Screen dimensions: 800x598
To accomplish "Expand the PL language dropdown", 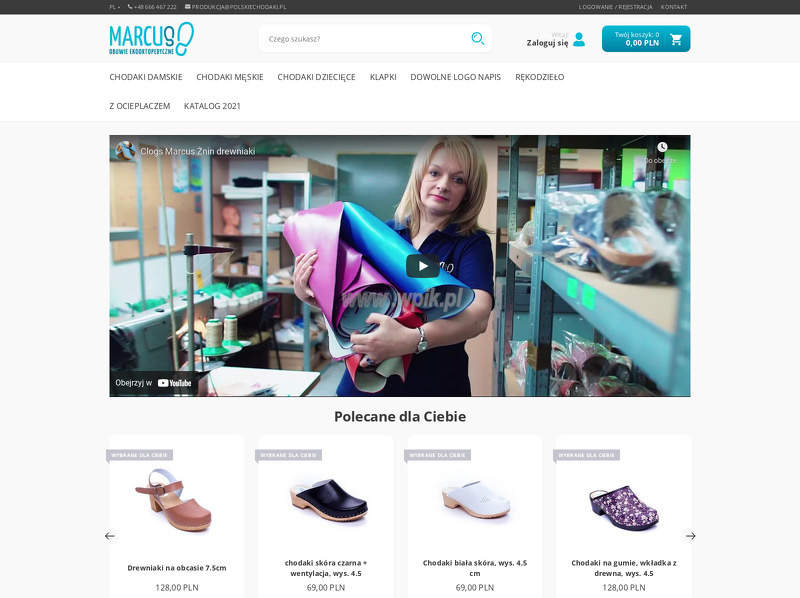I will [114, 7].
